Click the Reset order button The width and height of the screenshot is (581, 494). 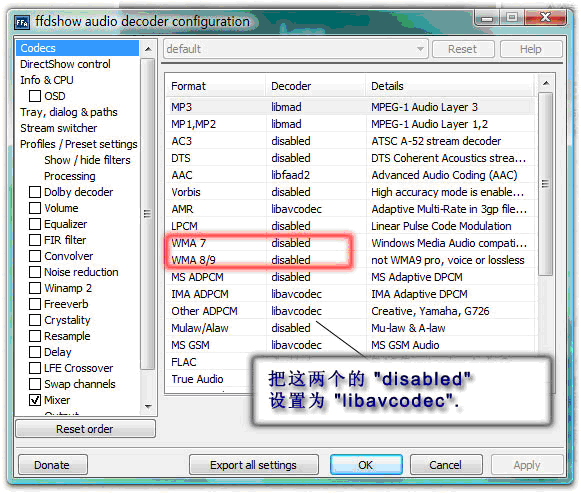(85, 429)
